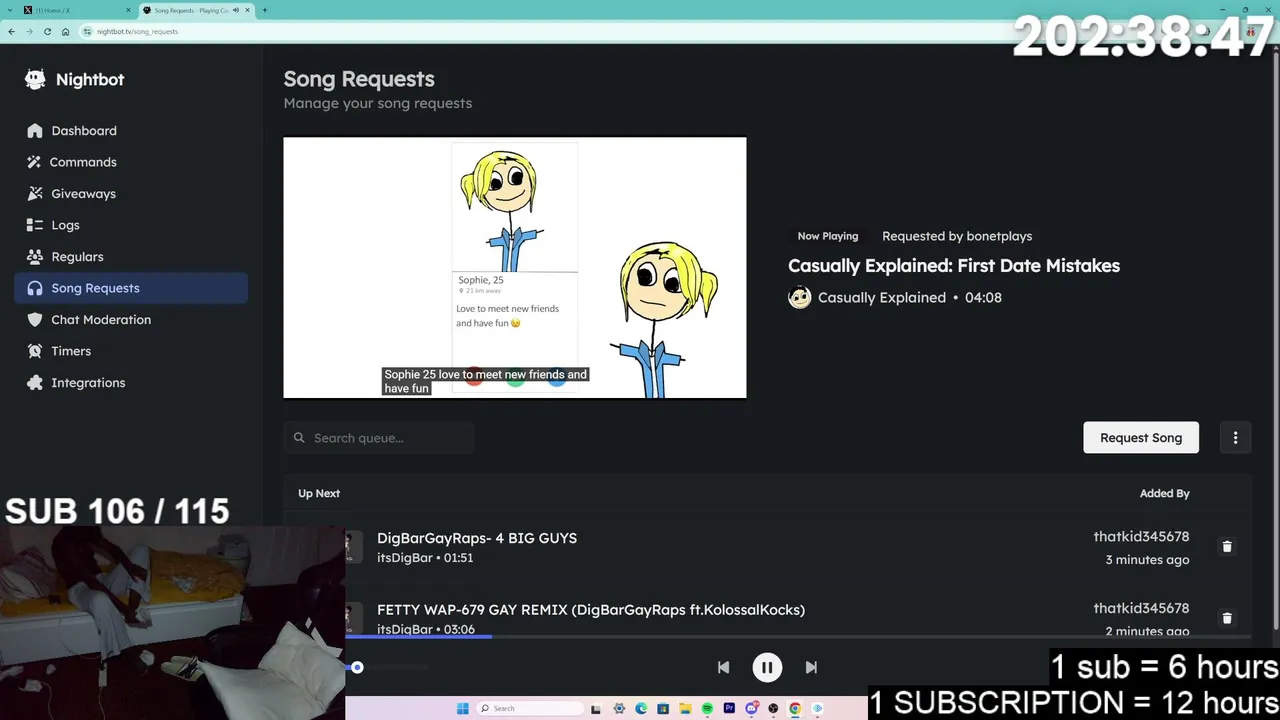Viewport: 1280px width, 720px height.
Task: Click the Request Song button
Action: coord(1141,438)
